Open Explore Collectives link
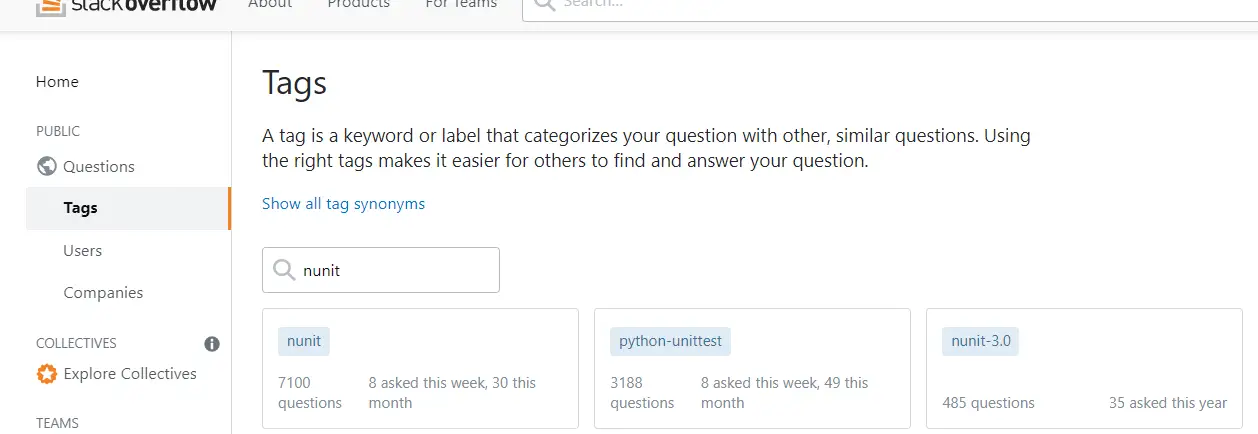 tap(130, 374)
